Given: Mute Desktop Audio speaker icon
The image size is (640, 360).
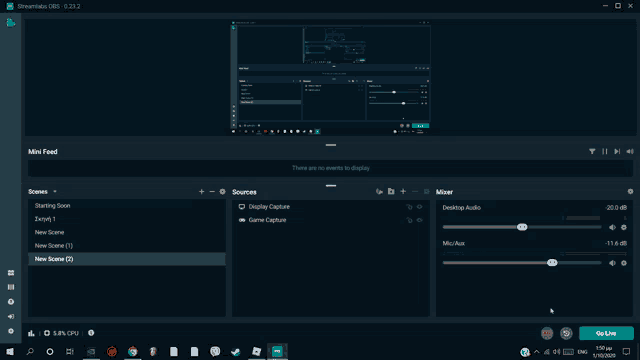Looking at the screenshot, I should pyautogui.click(x=612, y=227).
